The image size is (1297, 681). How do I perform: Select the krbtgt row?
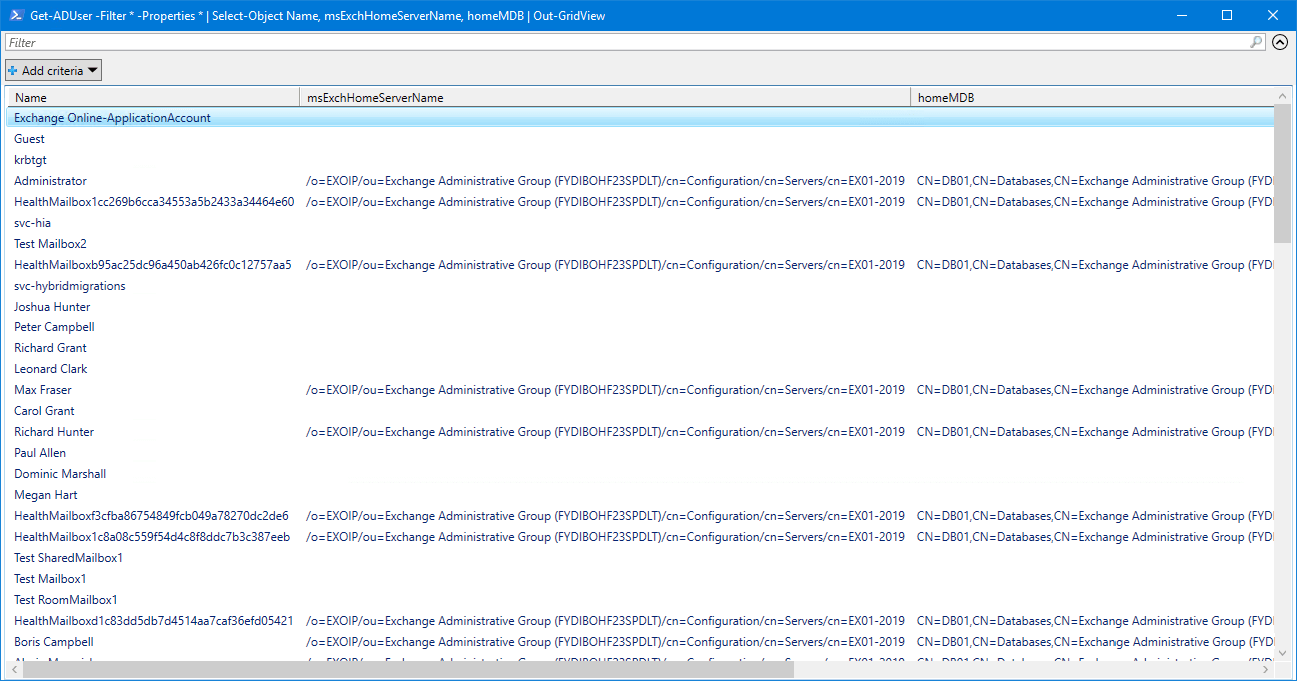[x=640, y=160]
